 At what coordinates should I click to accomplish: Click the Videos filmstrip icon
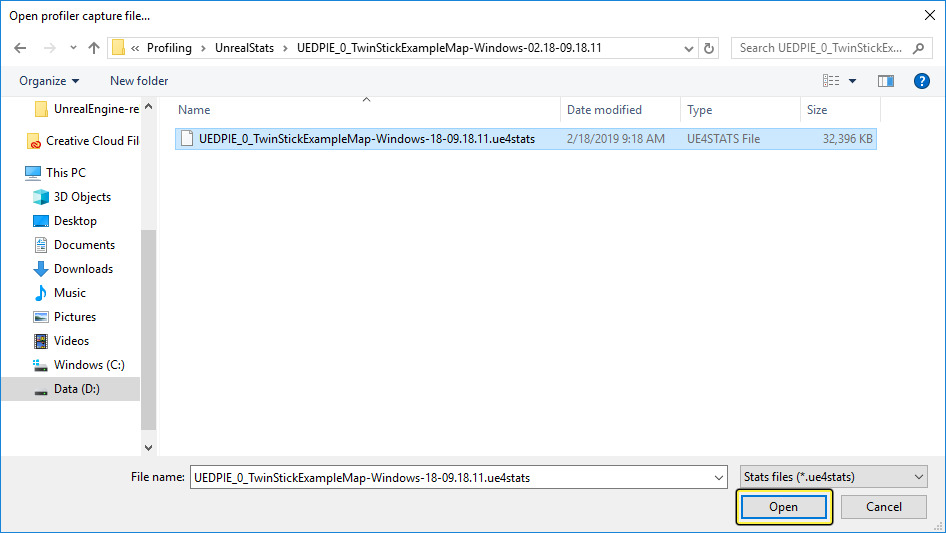point(41,342)
